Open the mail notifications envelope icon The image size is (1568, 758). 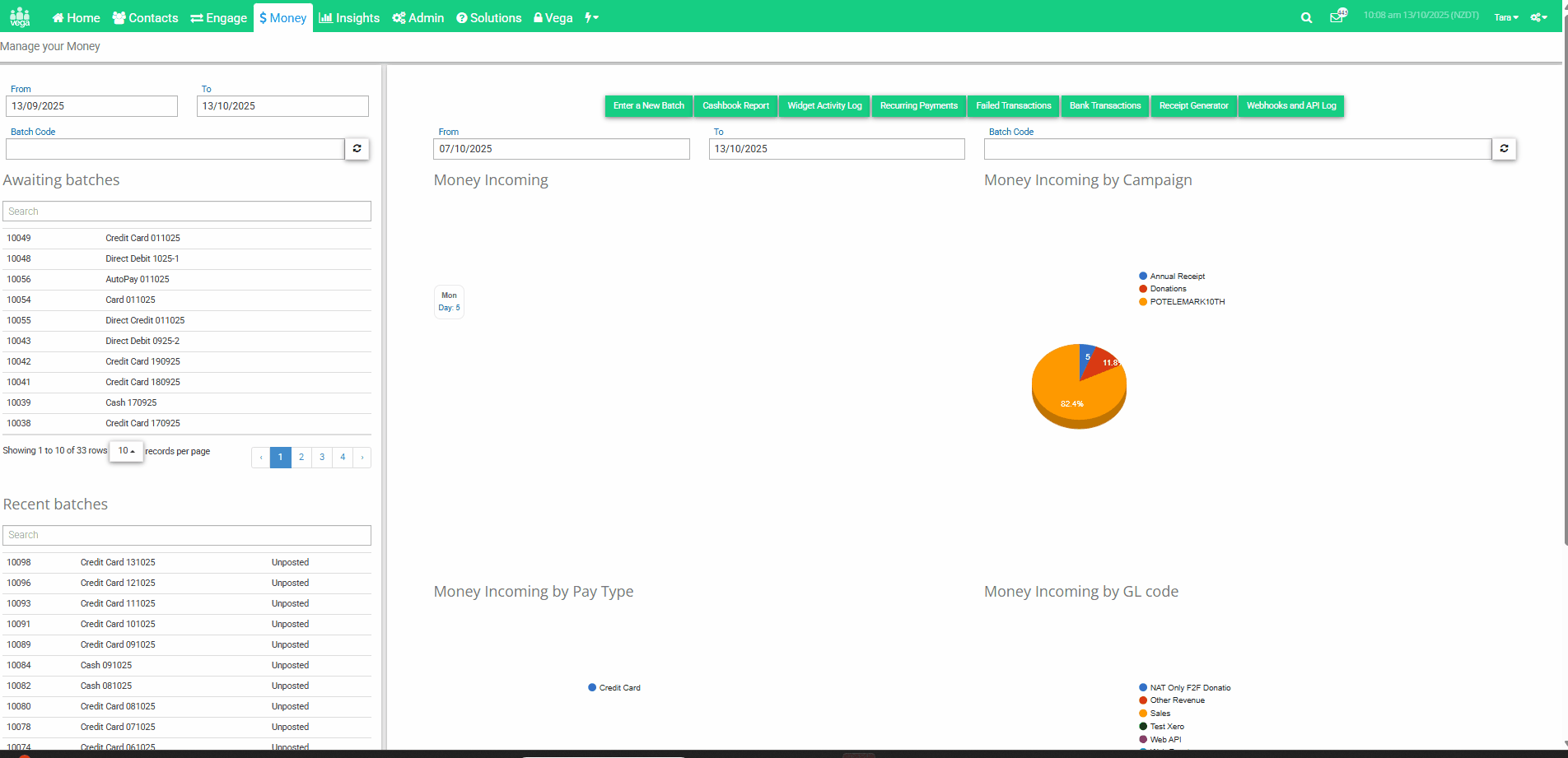click(x=1337, y=17)
